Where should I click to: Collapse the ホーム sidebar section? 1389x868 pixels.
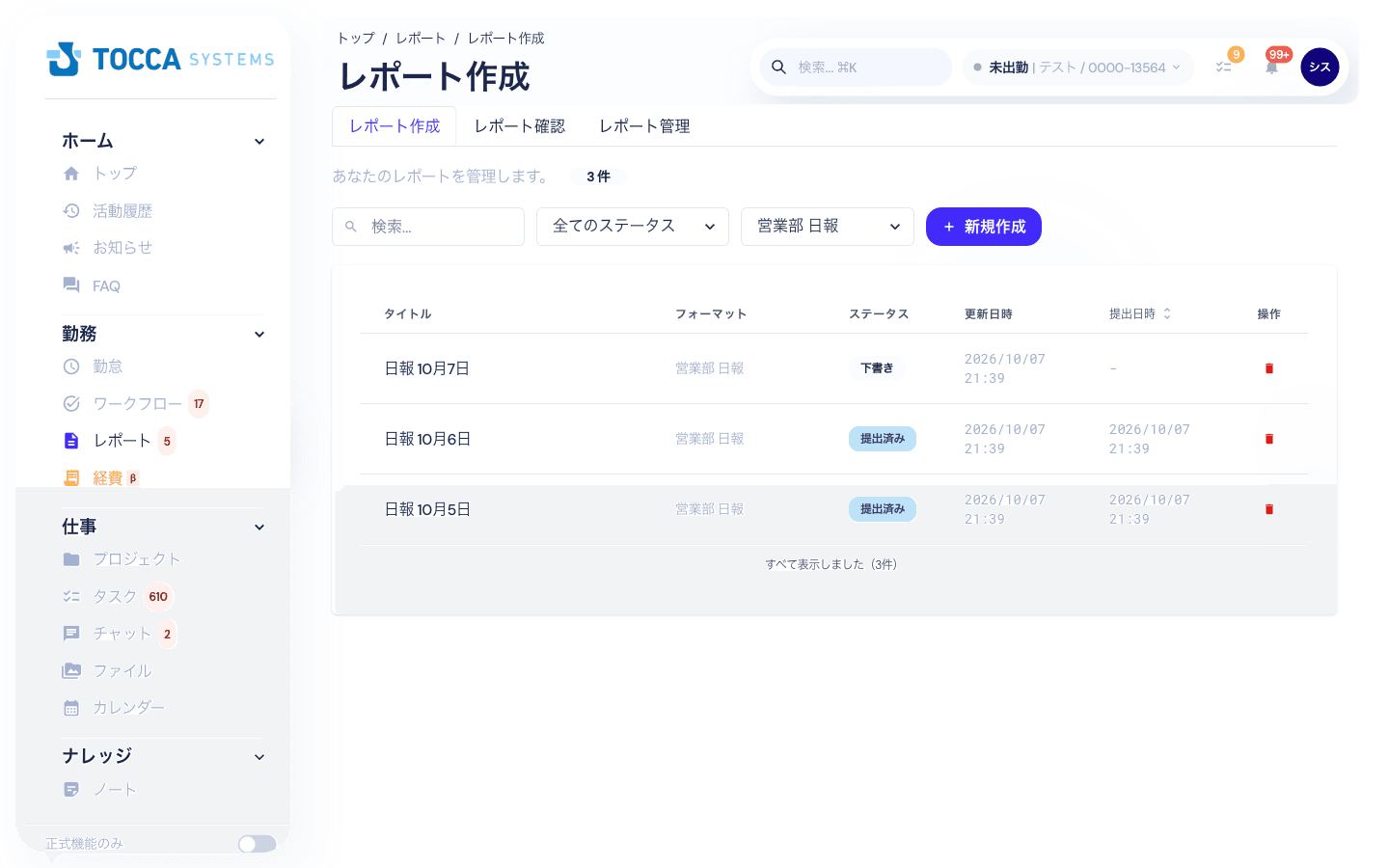(259, 142)
